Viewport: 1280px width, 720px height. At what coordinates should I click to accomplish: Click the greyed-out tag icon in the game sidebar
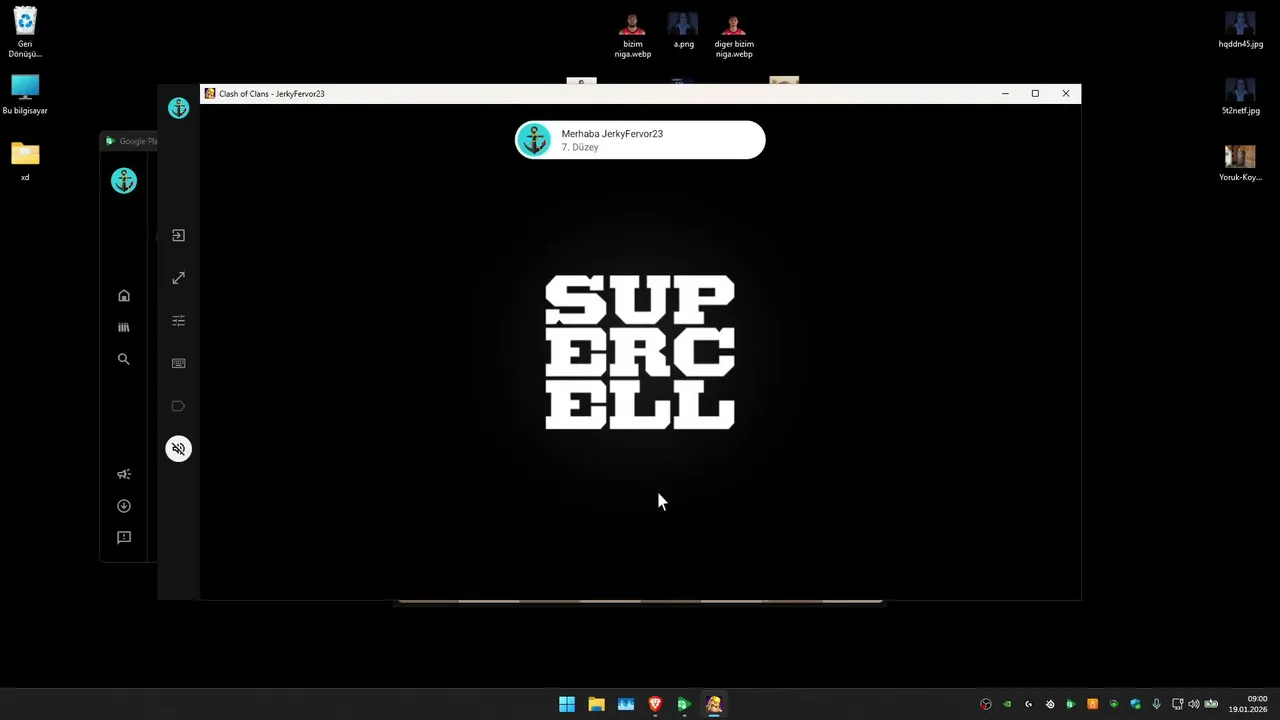pyautogui.click(x=178, y=406)
